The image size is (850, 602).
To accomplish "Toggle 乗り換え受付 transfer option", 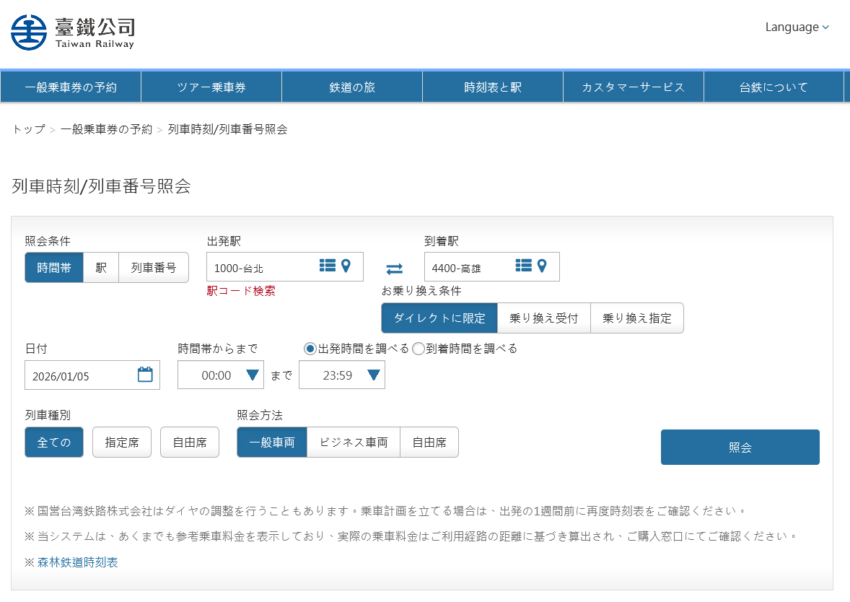I will click(x=543, y=318).
